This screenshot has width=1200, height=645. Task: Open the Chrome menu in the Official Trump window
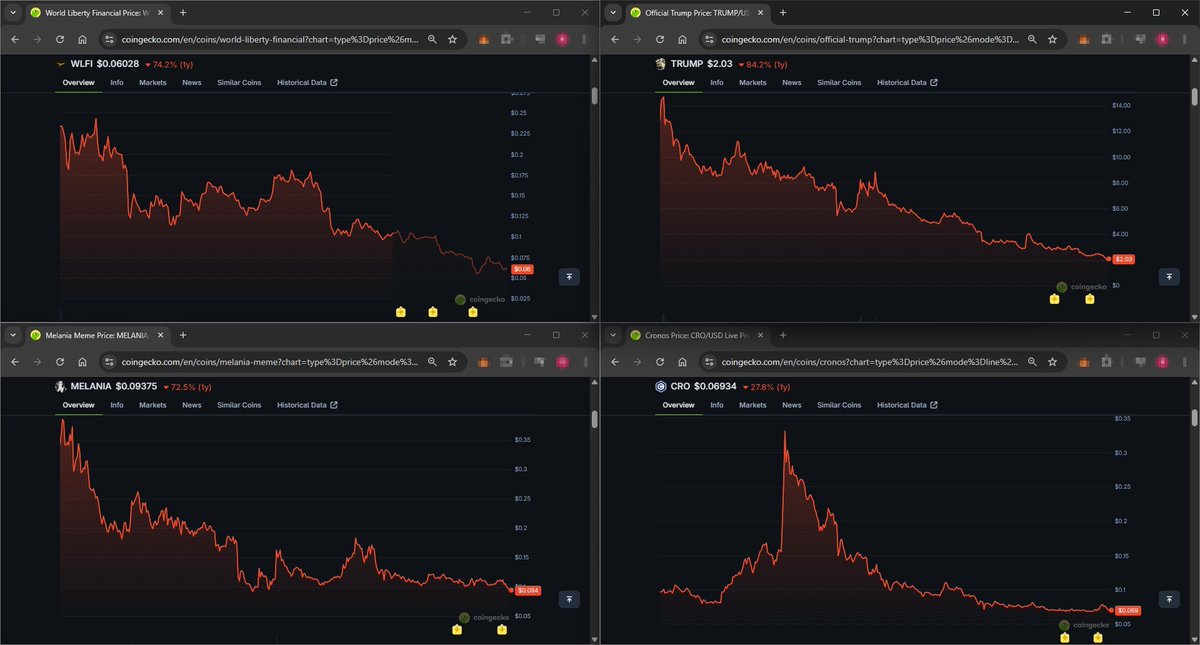click(x=1184, y=39)
